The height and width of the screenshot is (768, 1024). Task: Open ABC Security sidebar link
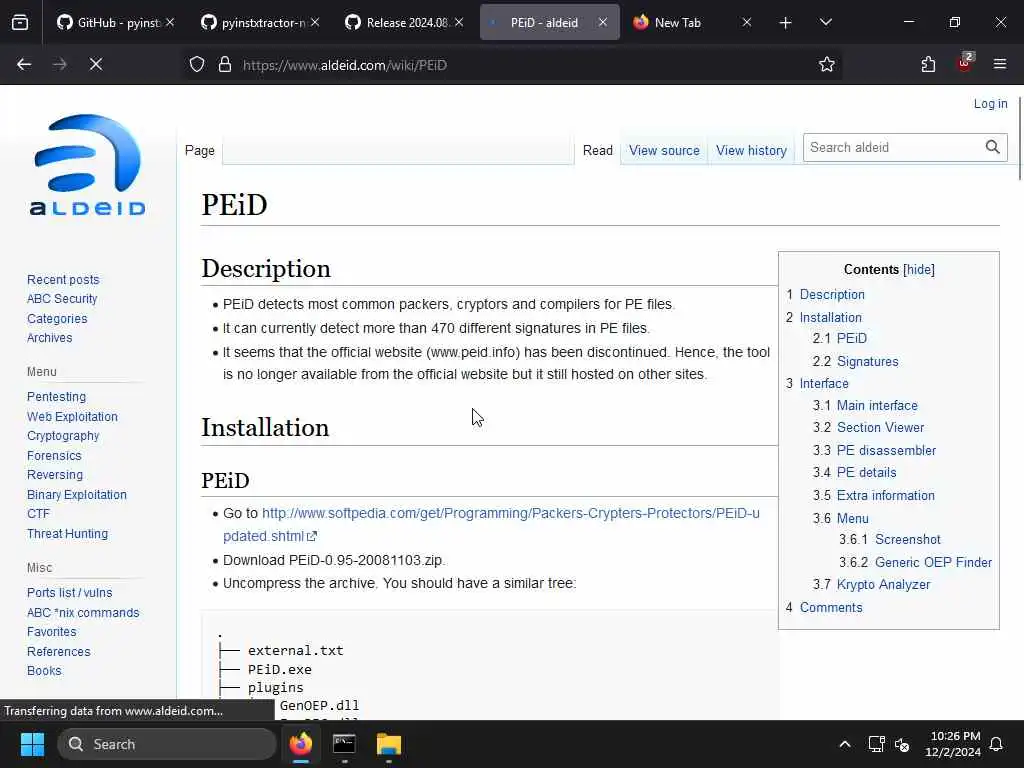[x=62, y=298]
